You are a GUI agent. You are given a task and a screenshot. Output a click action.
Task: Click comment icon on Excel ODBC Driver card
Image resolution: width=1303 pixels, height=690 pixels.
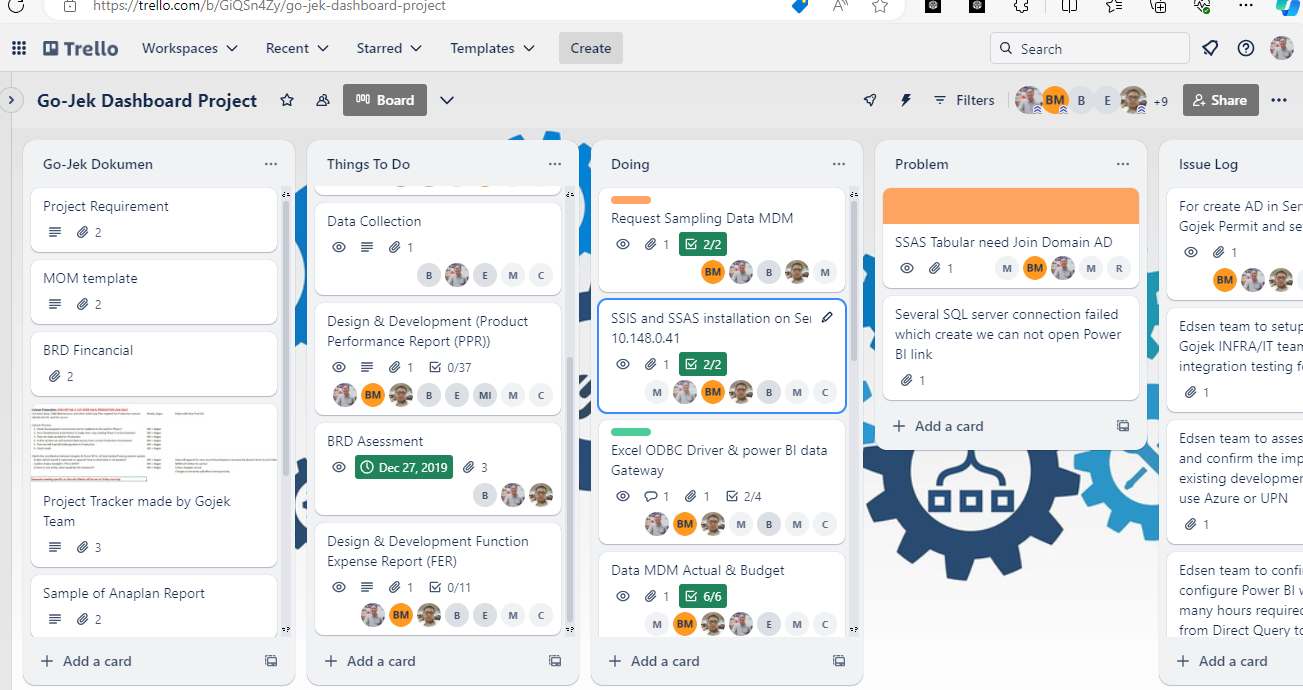click(651, 497)
